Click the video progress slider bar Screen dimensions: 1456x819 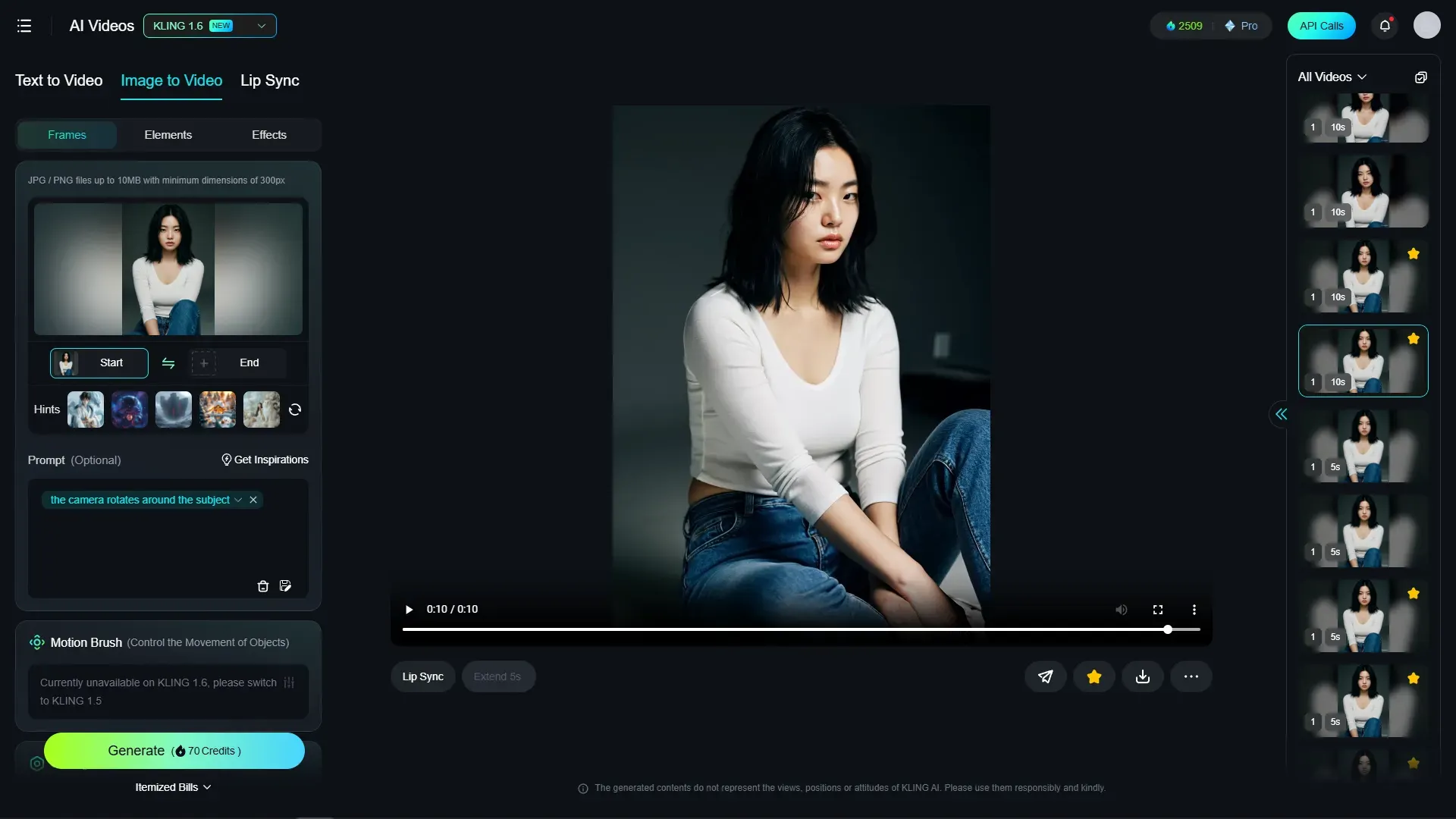click(x=801, y=629)
